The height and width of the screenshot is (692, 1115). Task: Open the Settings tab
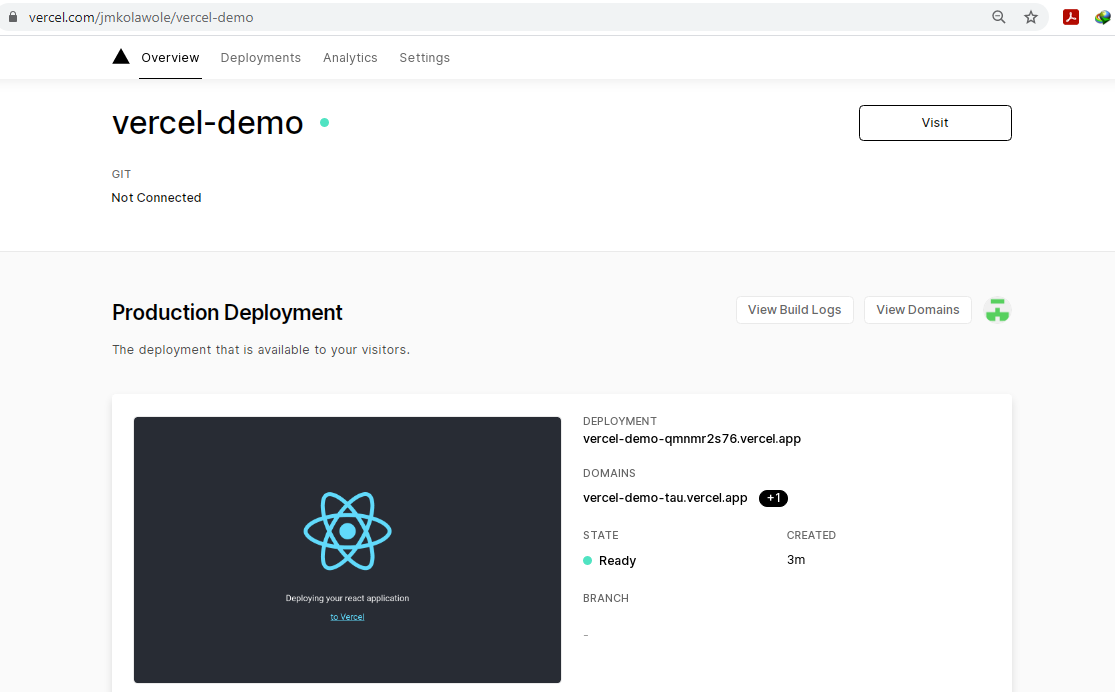(x=425, y=58)
